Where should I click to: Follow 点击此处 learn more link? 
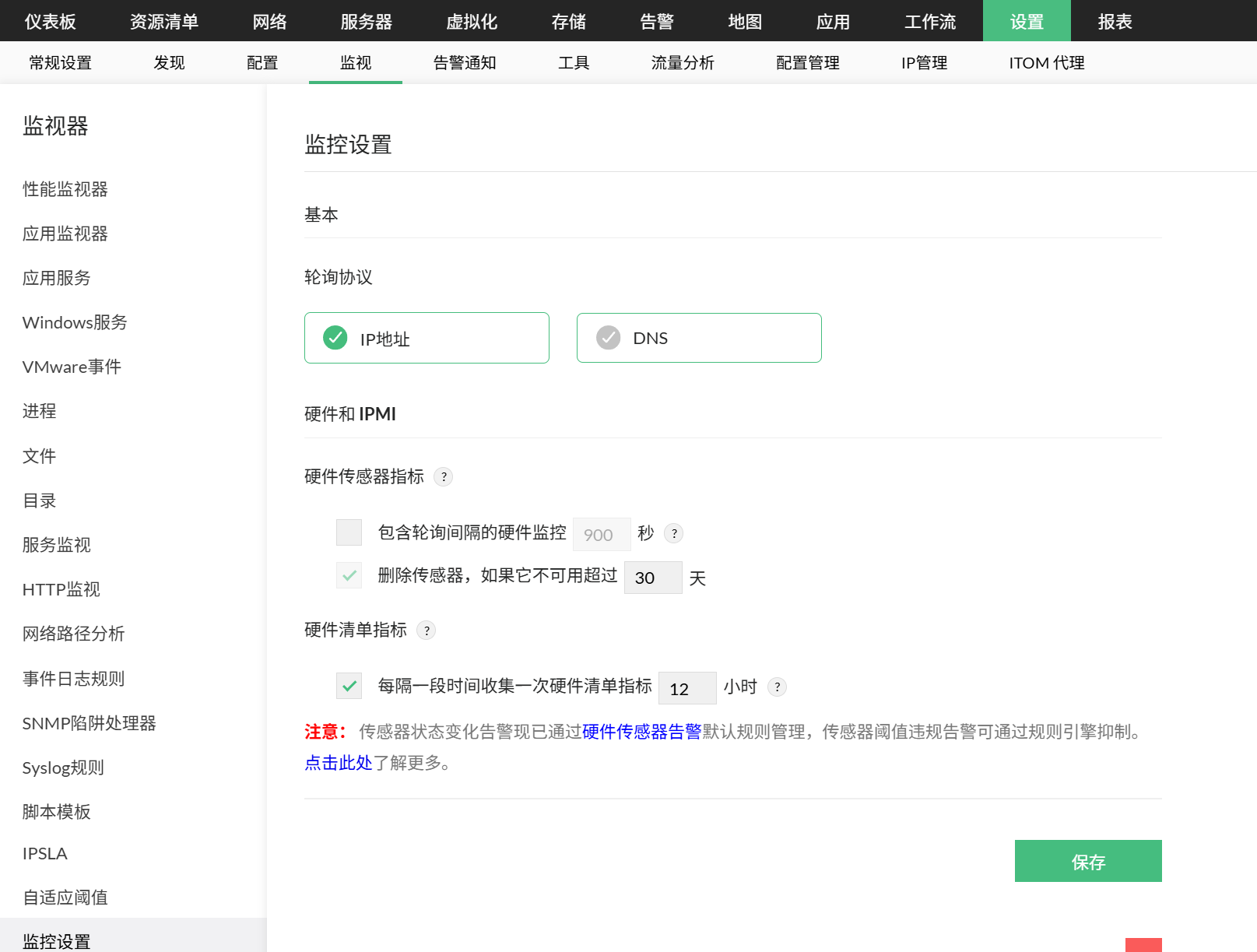(x=339, y=763)
